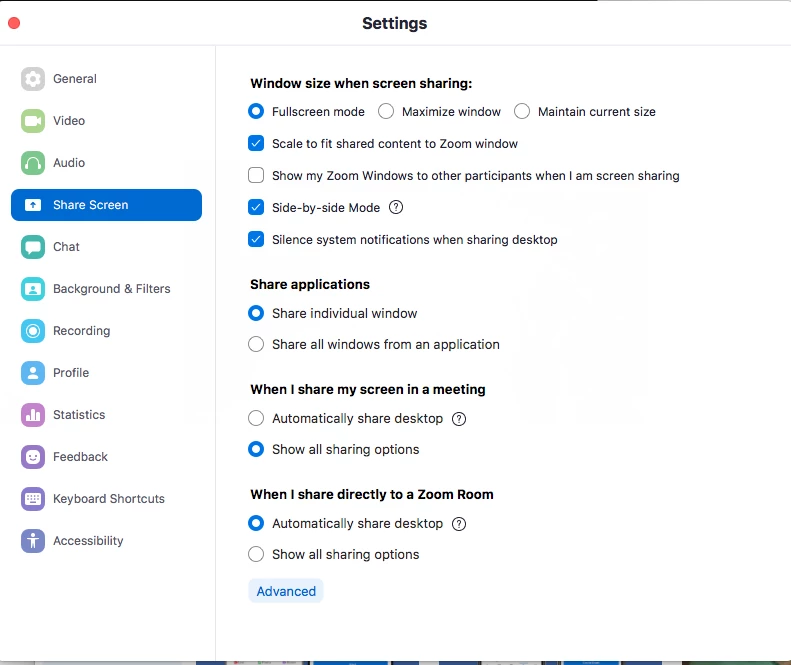Open Chat settings bubble icon
The height and width of the screenshot is (665, 791).
pyautogui.click(x=33, y=247)
